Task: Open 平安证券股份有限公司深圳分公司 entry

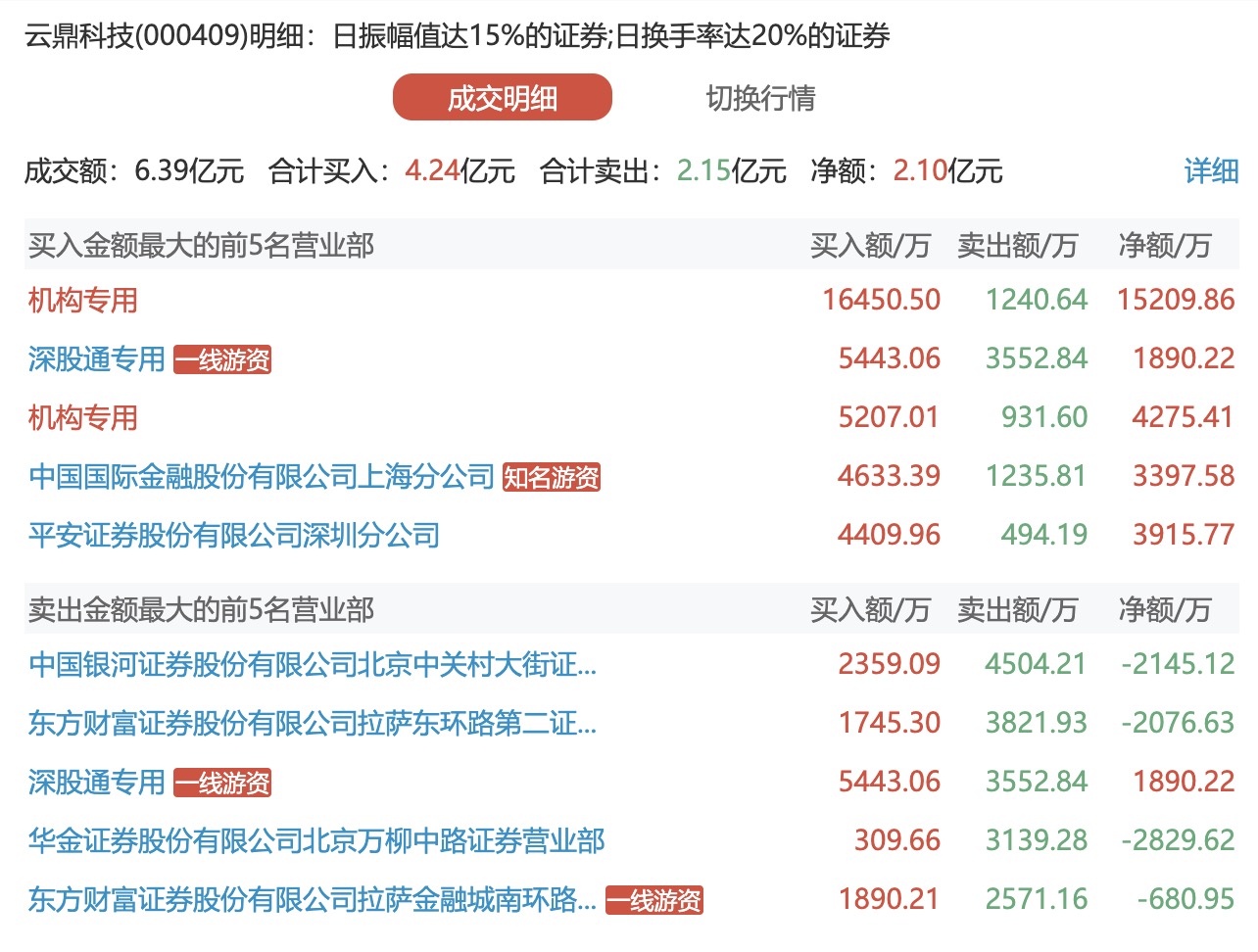Action: point(234,536)
